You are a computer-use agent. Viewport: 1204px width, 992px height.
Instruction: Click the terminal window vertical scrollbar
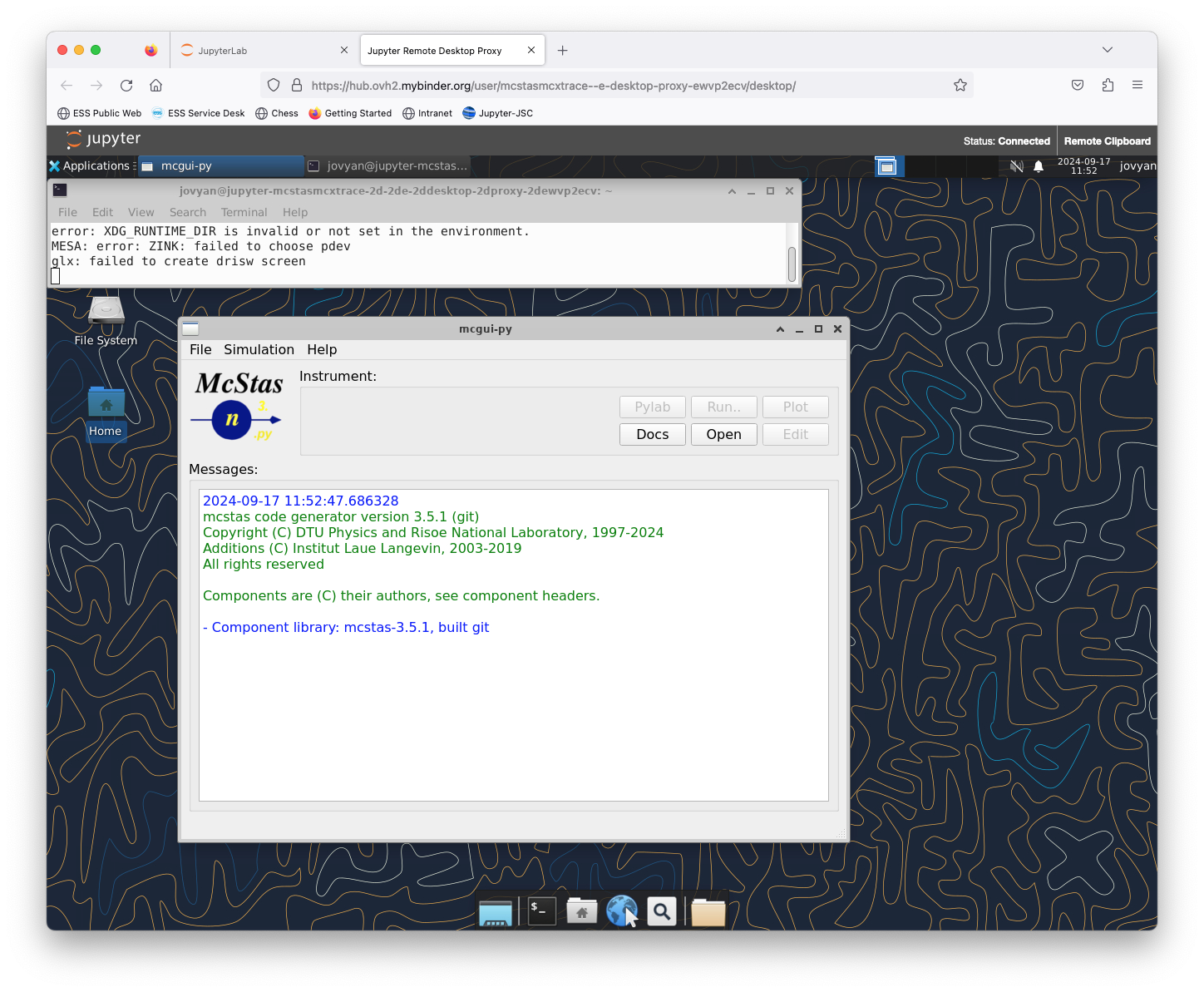pyautogui.click(x=792, y=264)
